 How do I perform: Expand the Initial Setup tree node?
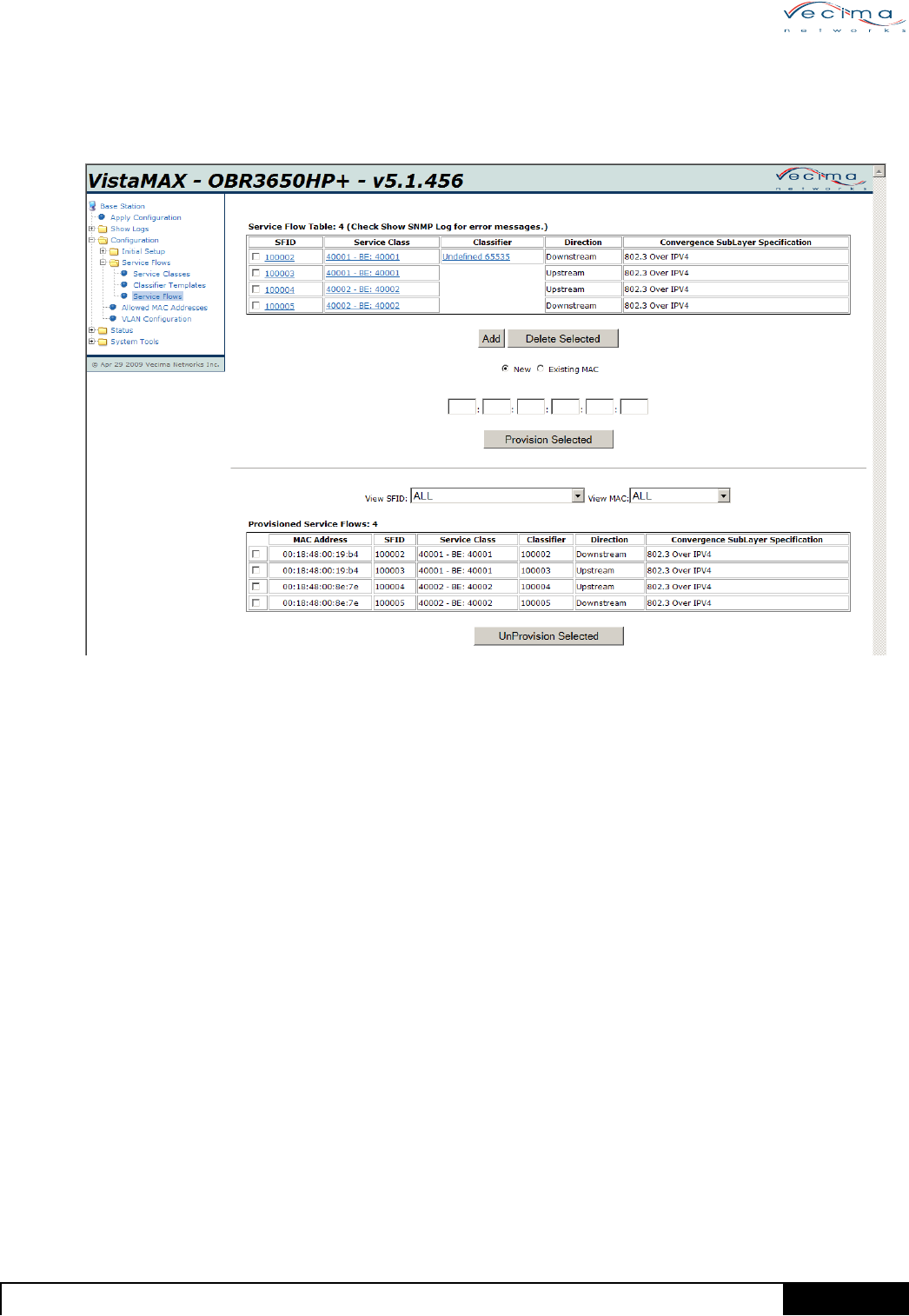pos(103,251)
